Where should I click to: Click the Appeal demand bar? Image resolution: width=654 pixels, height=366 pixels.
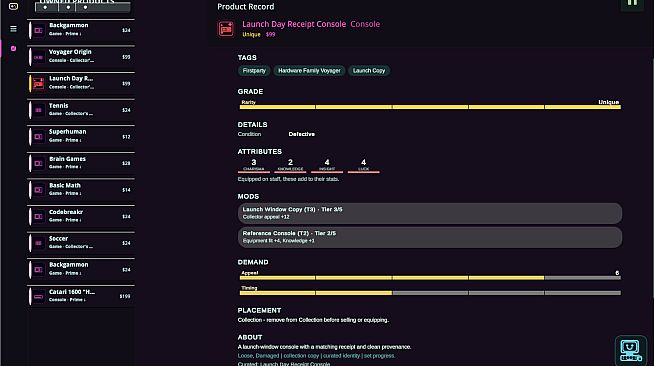(430, 278)
